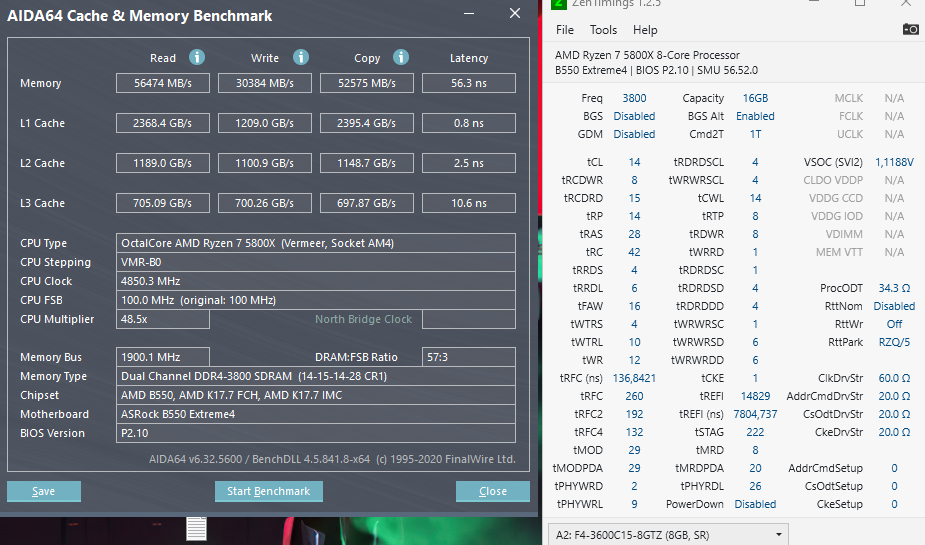Image resolution: width=925 pixels, height=545 pixels.
Task: Click the L2 Cache Read 1189.0 GB/s value
Action: click(x=163, y=163)
